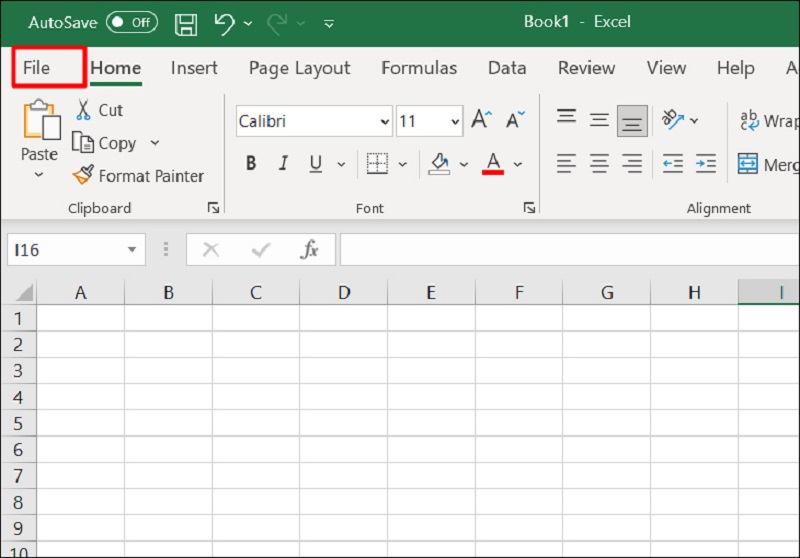Toggle Bold formatting

(x=251, y=164)
